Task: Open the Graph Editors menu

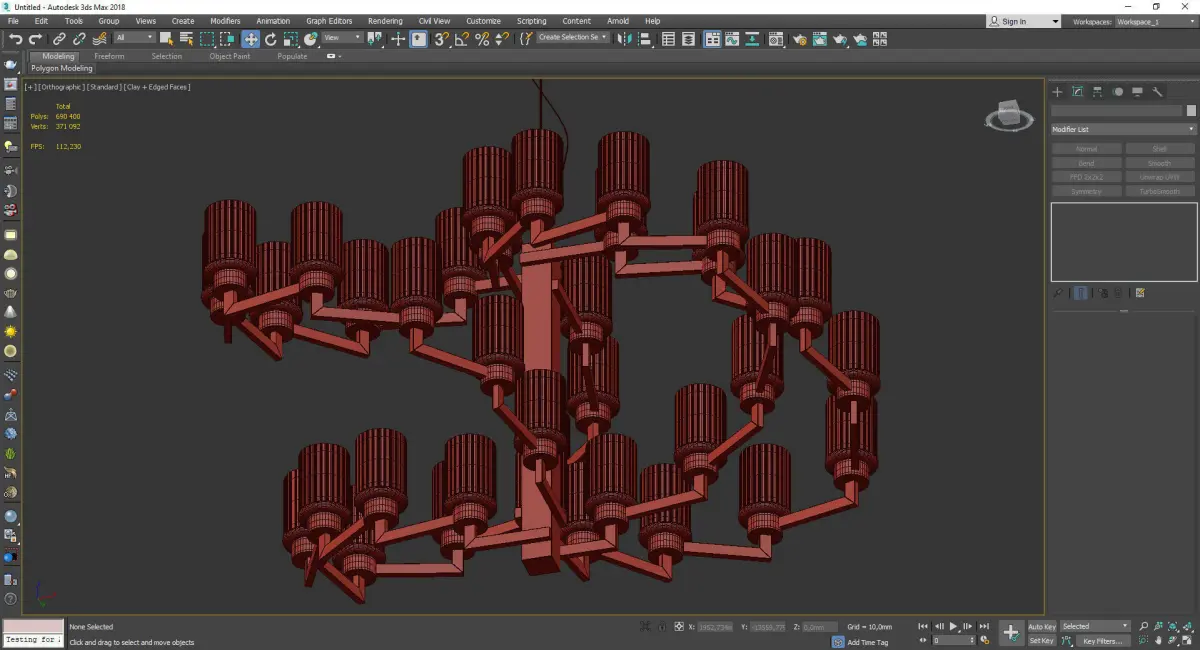Action: [329, 21]
